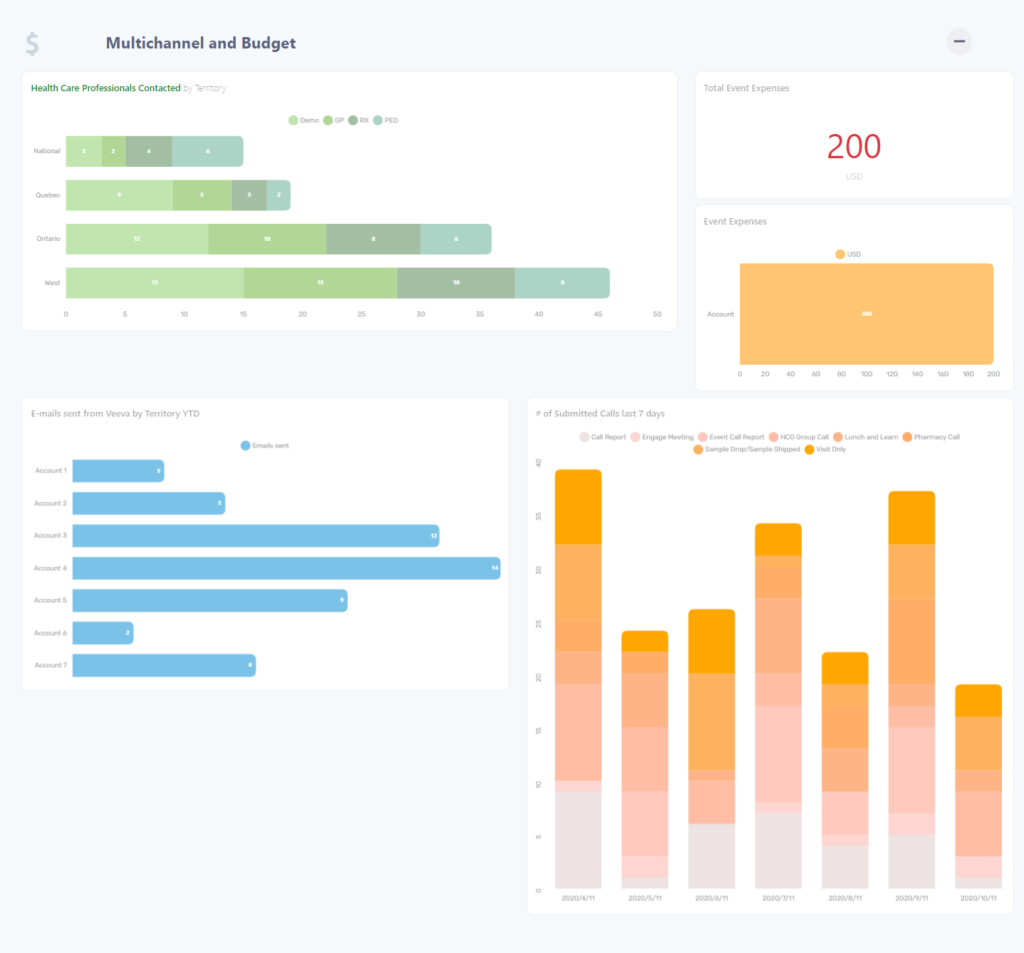
Task: Toggle the Demo series in the legend
Action: tap(293, 120)
